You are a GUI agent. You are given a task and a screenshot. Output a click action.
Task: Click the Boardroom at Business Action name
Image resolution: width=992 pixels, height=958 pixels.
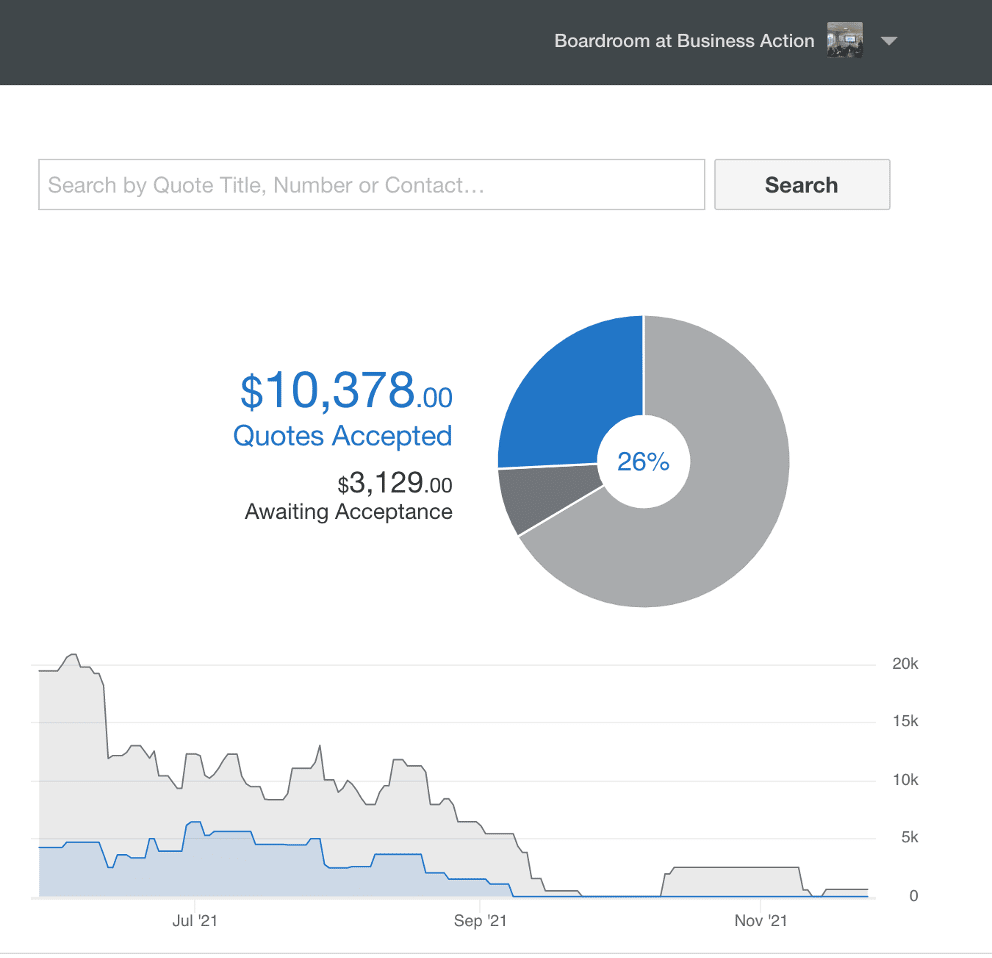[684, 40]
